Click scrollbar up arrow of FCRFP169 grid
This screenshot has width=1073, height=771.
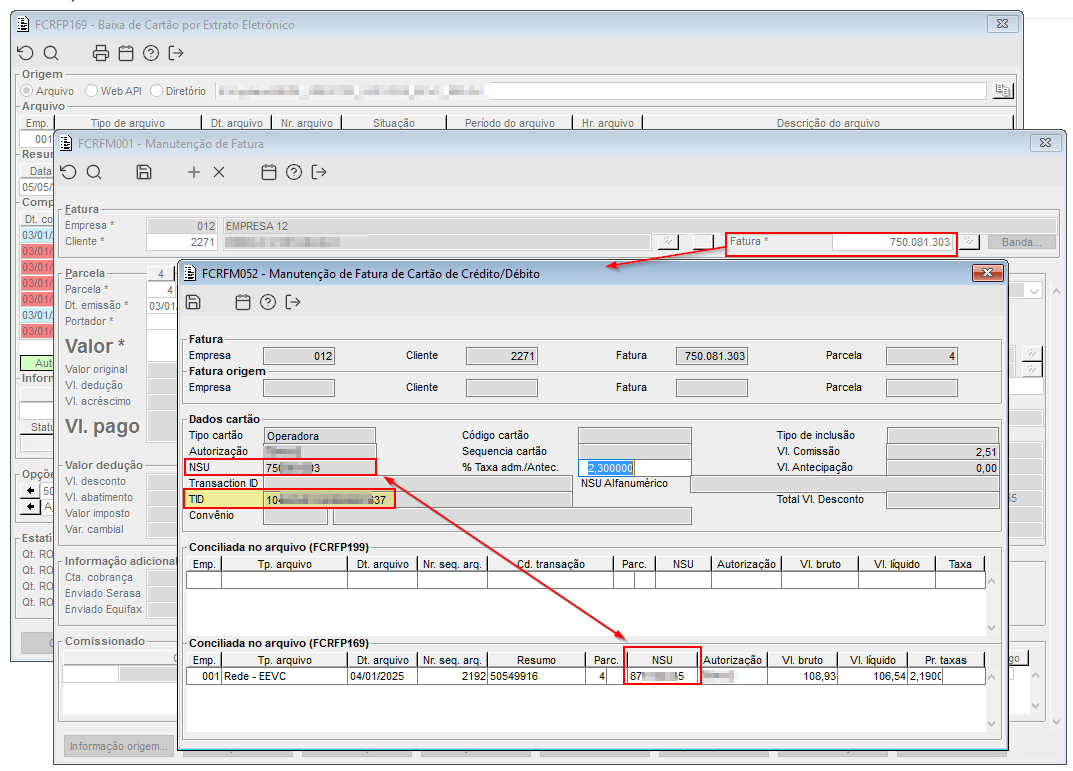click(992, 677)
